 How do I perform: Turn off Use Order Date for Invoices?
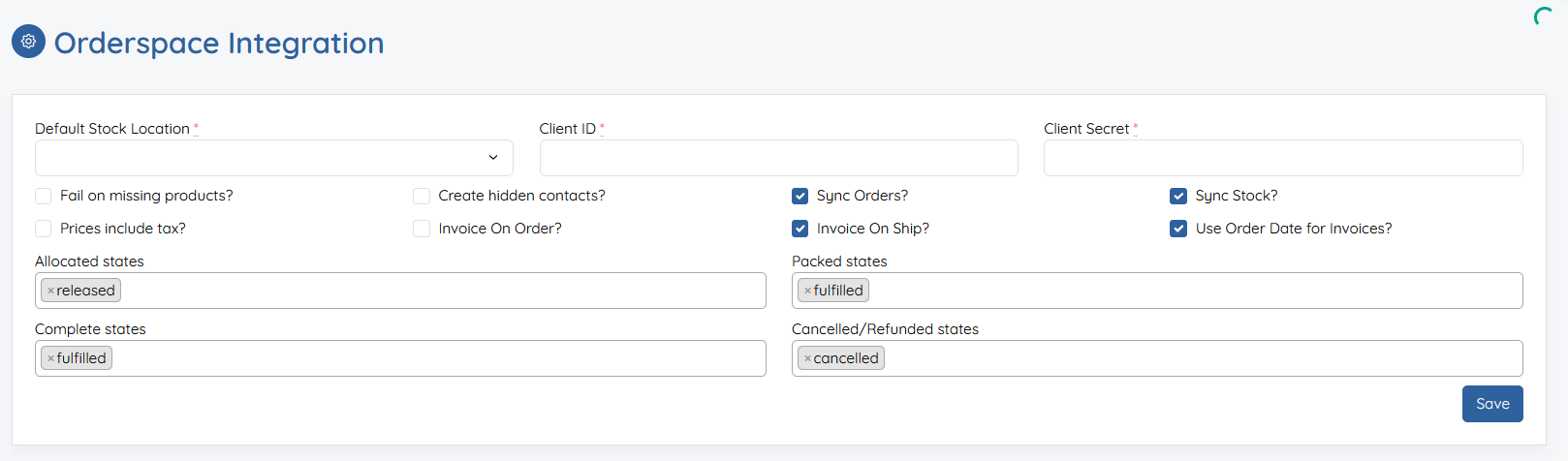(1178, 229)
